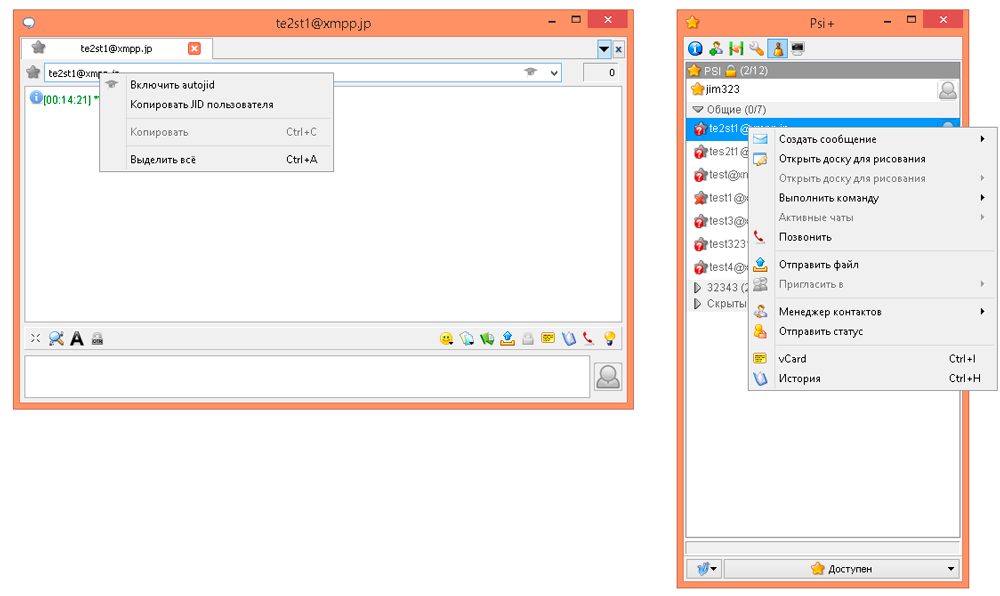Screen dimensions: 1000x596
Task: Open the smiley emoticon picker in chat toolbar
Action: [x=446, y=338]
